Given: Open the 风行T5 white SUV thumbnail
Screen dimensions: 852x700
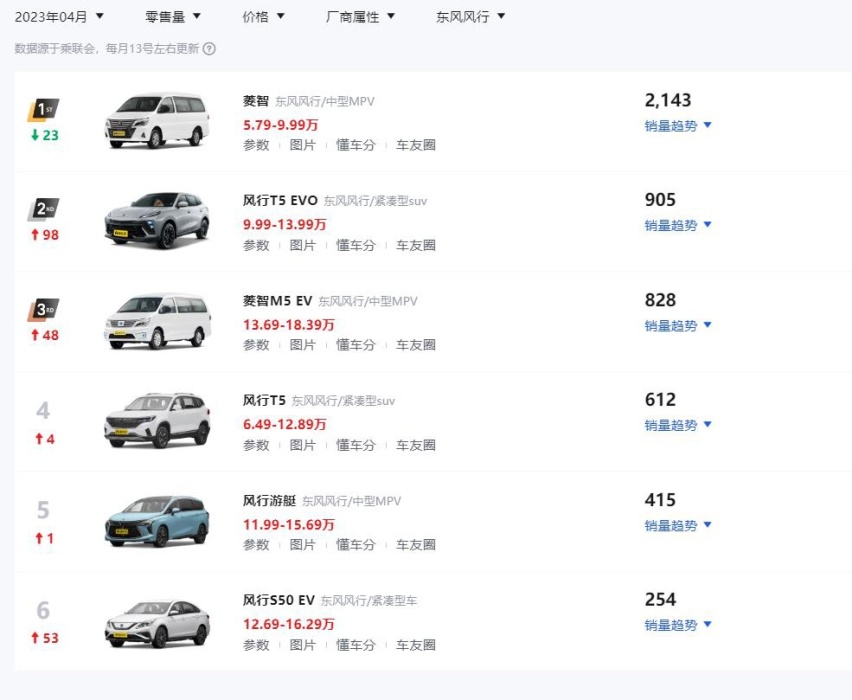Looking at the screenshot, I should (x=157, y=420).
